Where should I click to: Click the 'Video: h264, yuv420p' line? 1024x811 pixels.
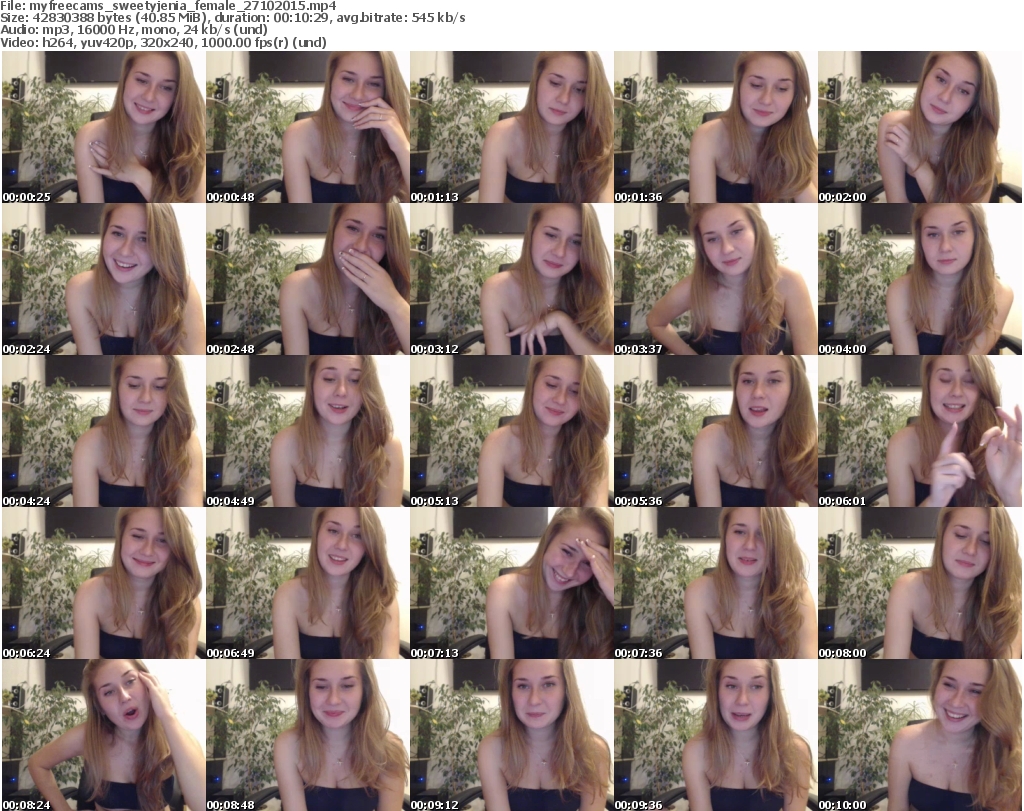tap(163, 42)
